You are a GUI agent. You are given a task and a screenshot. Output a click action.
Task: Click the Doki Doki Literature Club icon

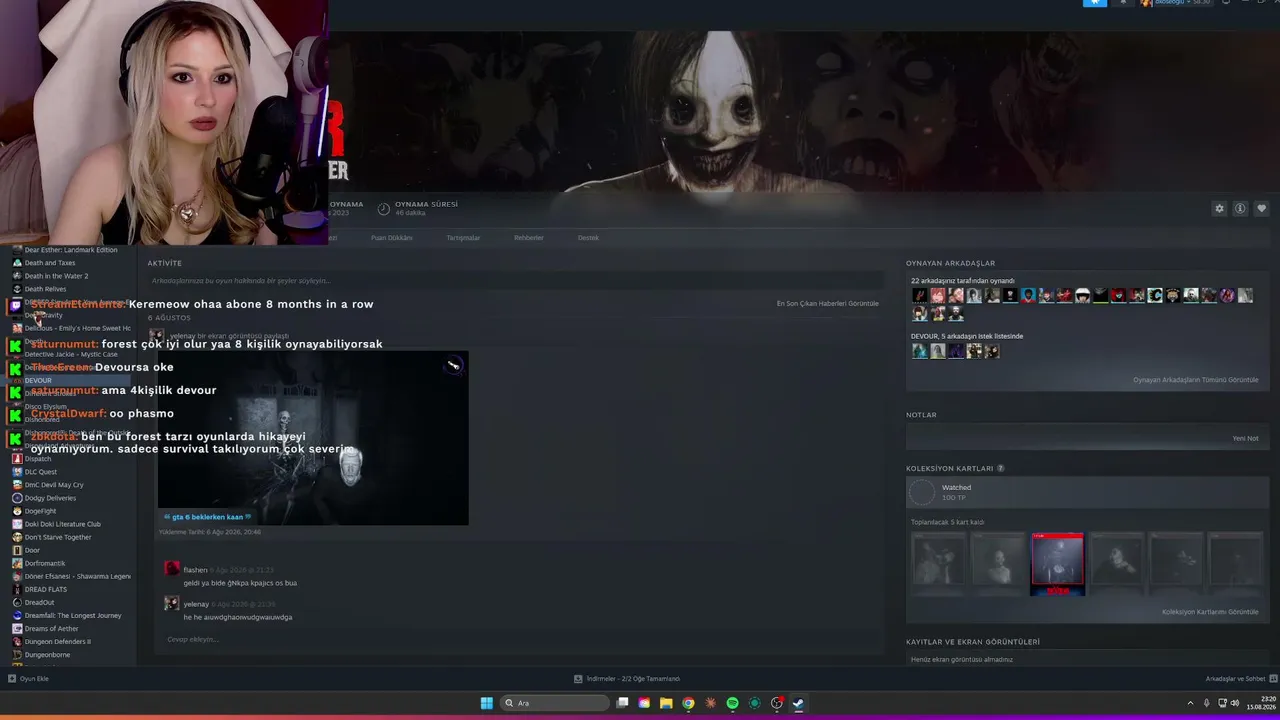pos(17,524)
